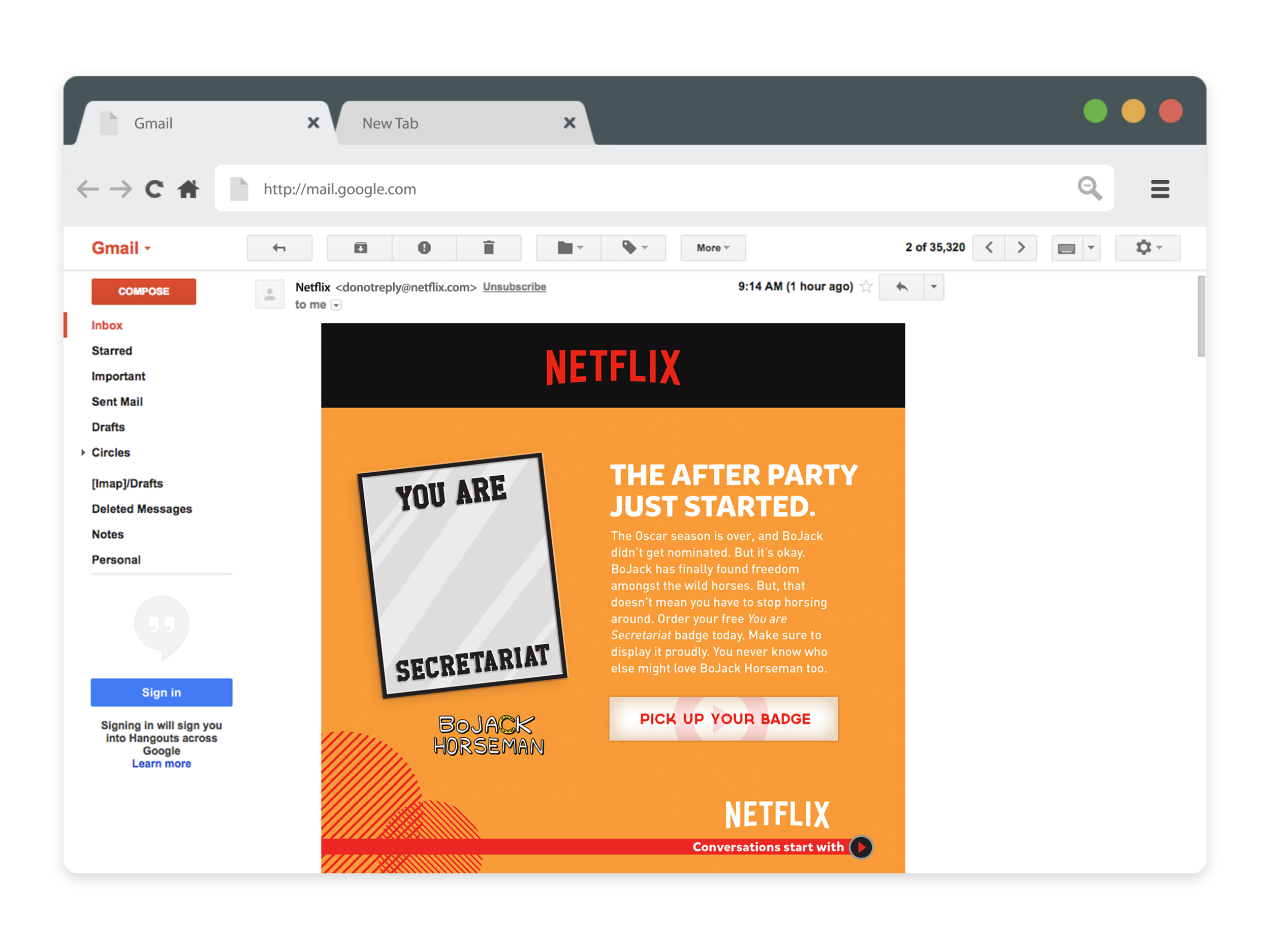Click the browser back arrow
The width and height of the screenshot is (1270, 952).
[x=88, y=189]
